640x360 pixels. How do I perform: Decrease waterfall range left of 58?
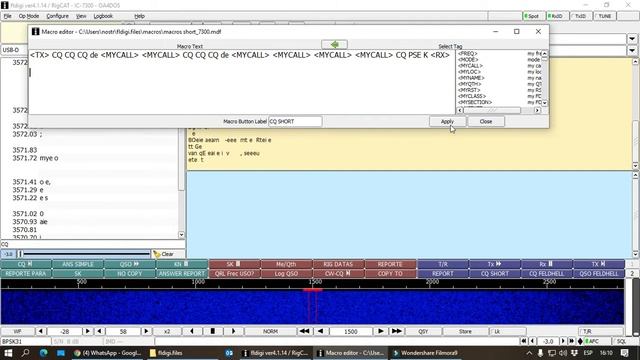click(99, 331)
